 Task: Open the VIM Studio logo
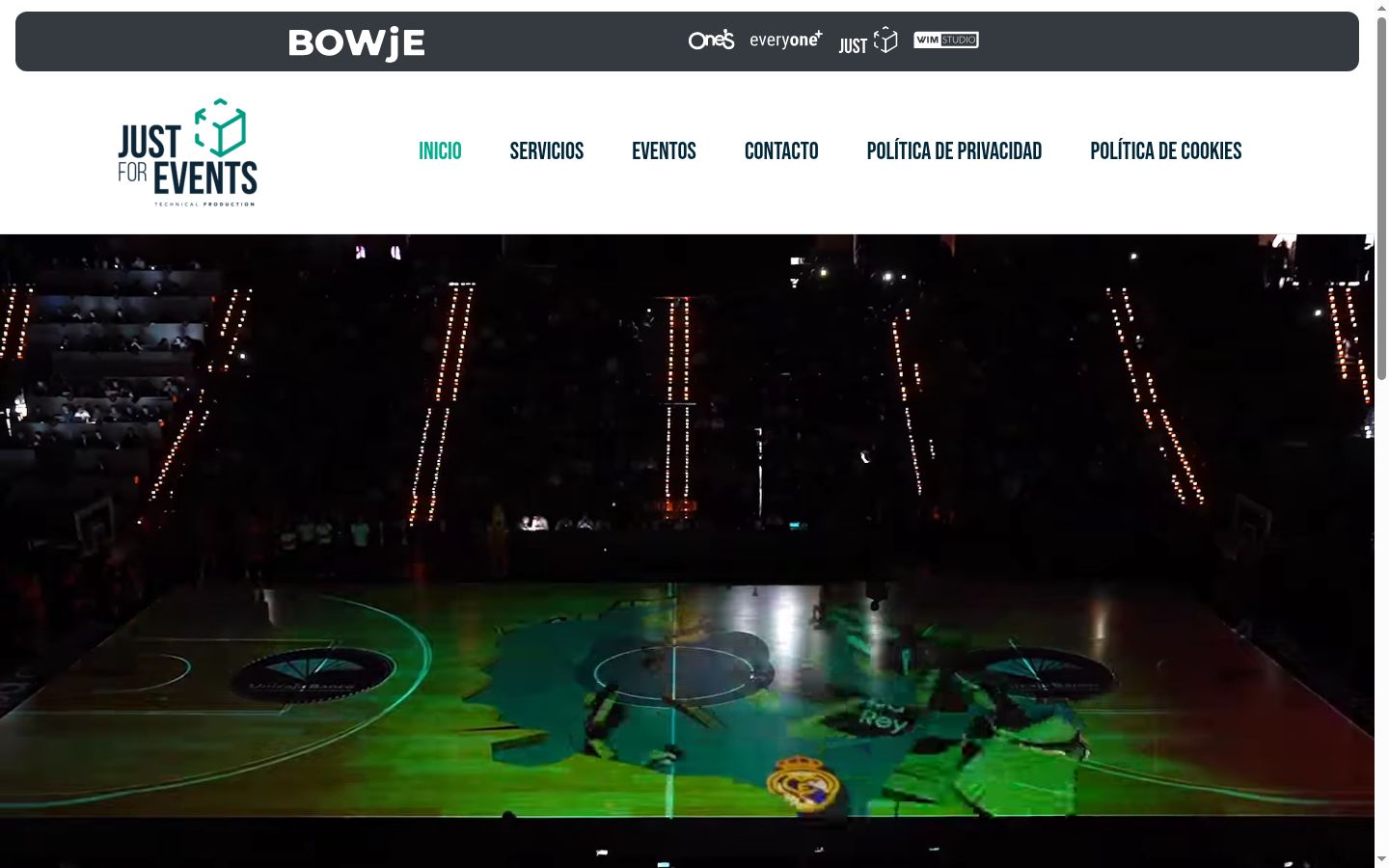click(946, 40)
